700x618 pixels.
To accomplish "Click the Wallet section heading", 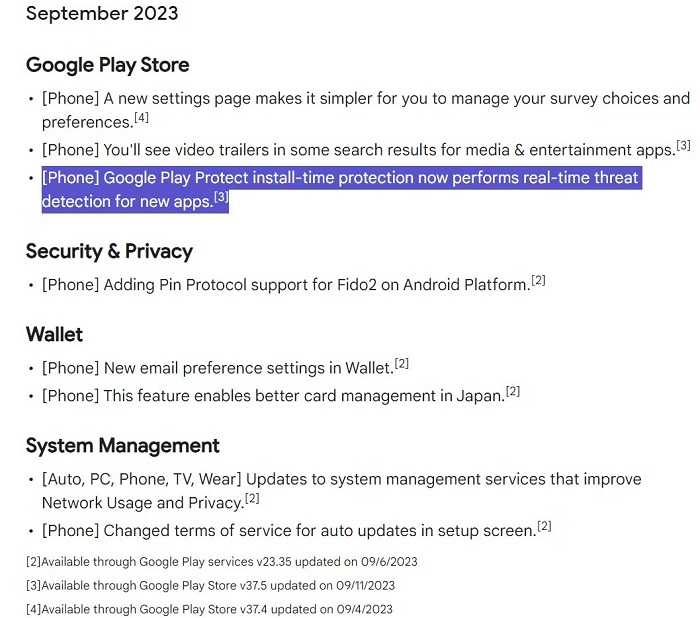I will pyautogui.click(x=54, y=334).
